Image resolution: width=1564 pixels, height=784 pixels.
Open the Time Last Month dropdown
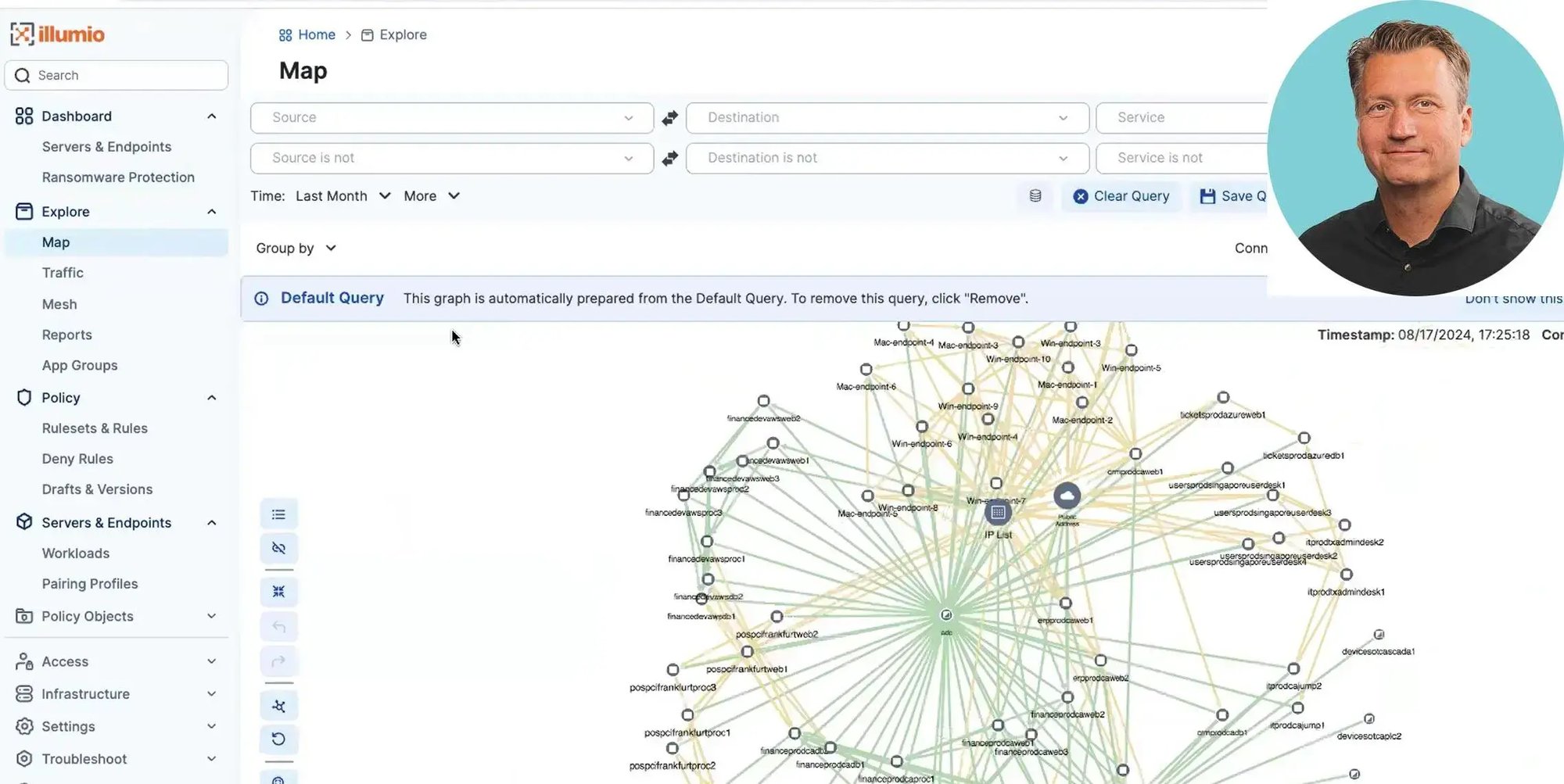pos(343,196)
